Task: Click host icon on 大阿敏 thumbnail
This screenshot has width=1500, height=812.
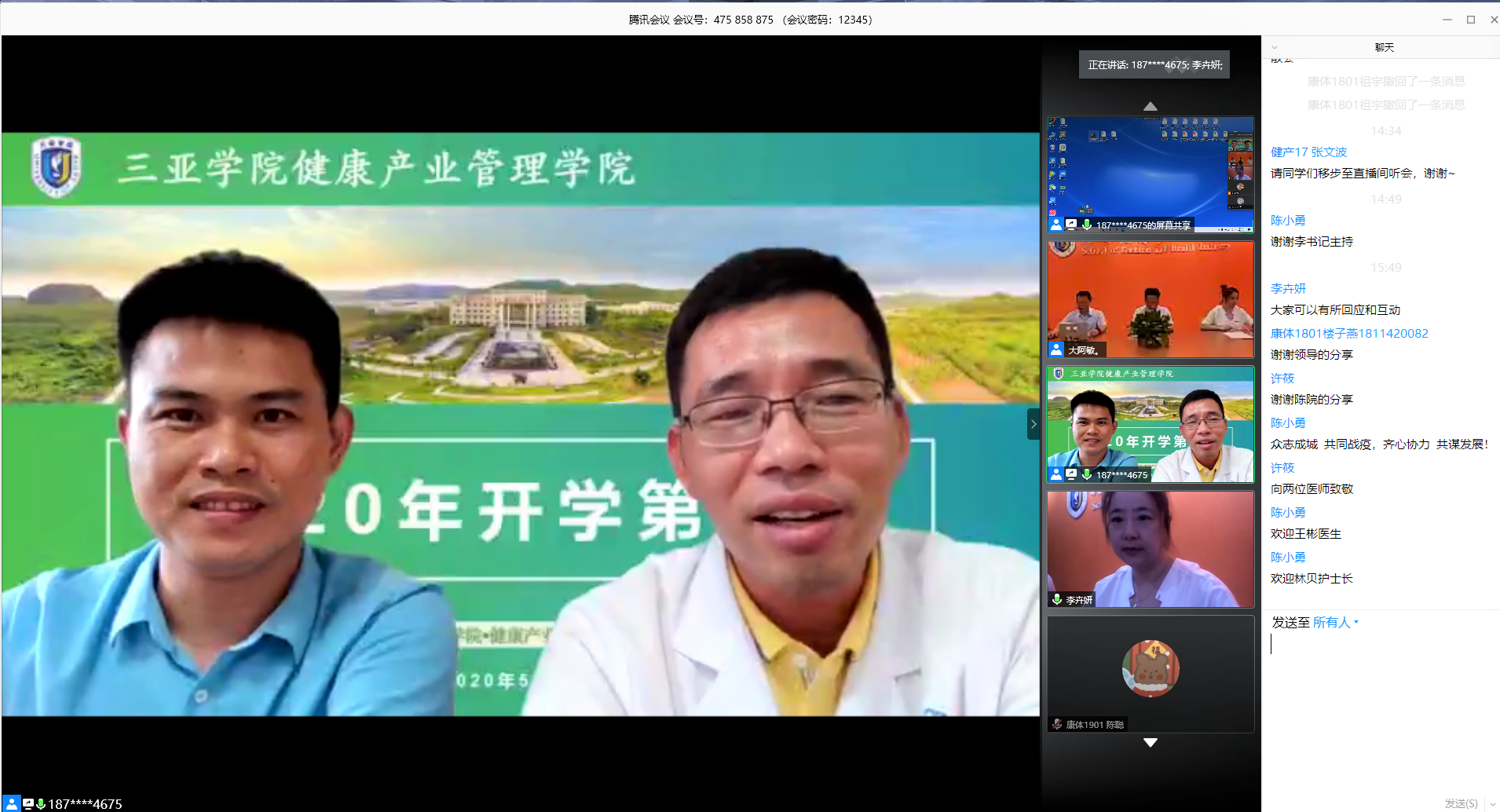Action: click(1057, 350)
